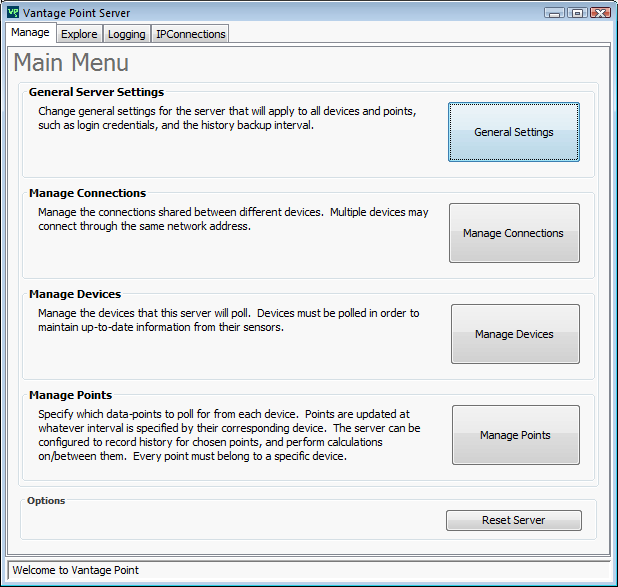The height and width of the screenshot is (587, 618).
Task: Click the Vantage Point app icon in title bar
Action: pyautogui.click(x=13, y=12)
